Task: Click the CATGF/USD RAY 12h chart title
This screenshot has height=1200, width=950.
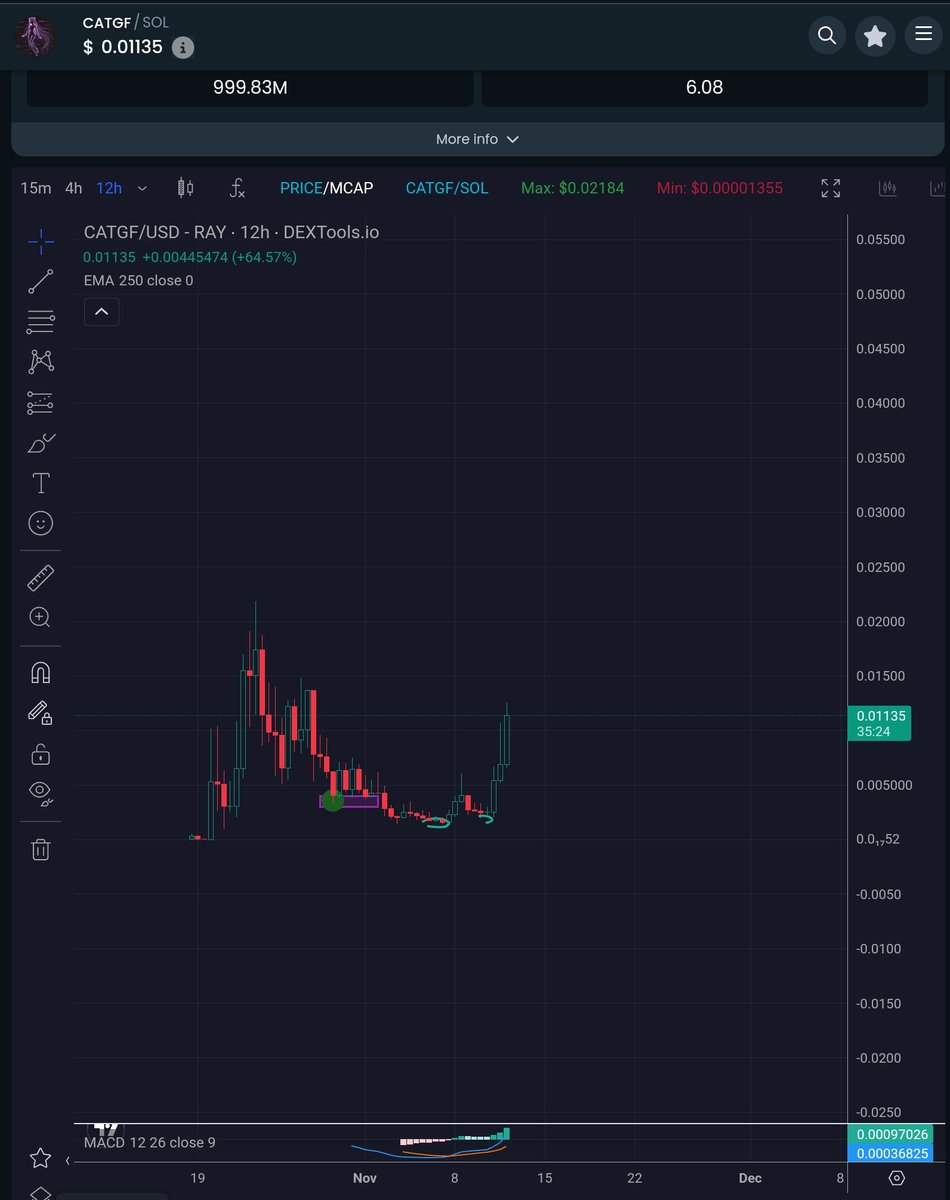Action: (x=231, y=232)
